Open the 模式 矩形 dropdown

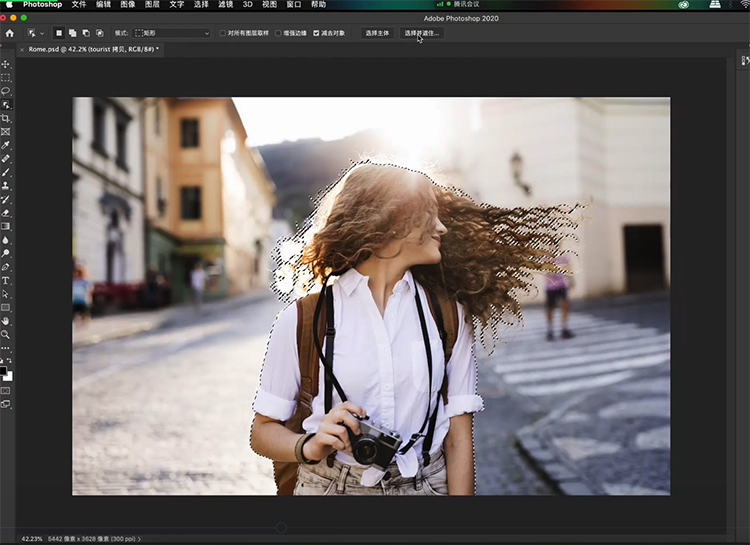pyautogui.click(x=172, y=33)
